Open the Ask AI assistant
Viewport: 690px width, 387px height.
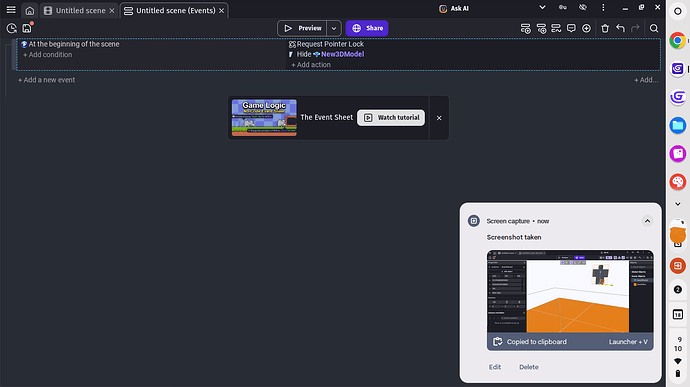click(454, 8)
